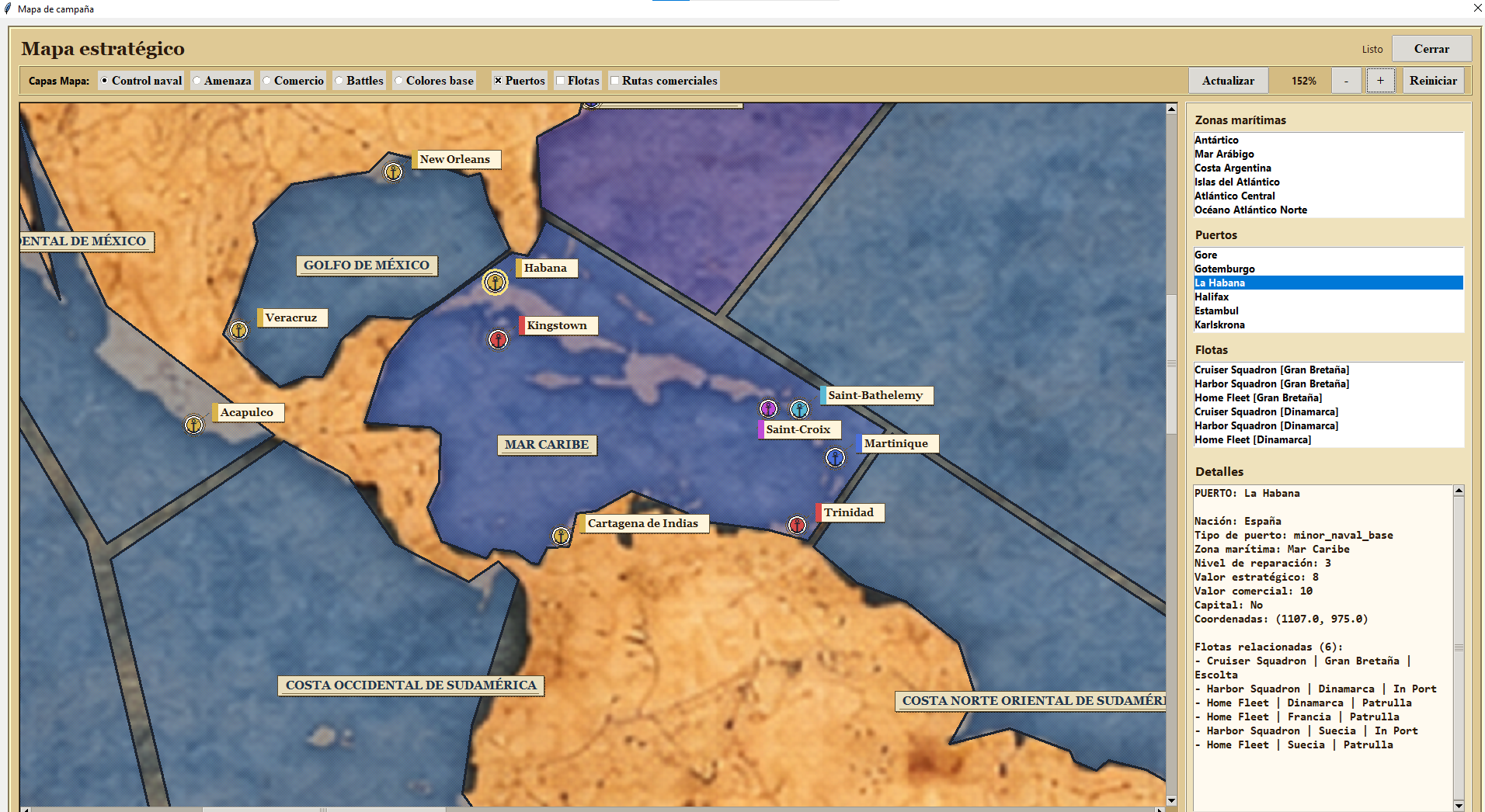Image resolution: width=1485 pixels, height=812 pixels.
Task: Click the Acapulco port anchor icon
Action: tap(193, 425)
